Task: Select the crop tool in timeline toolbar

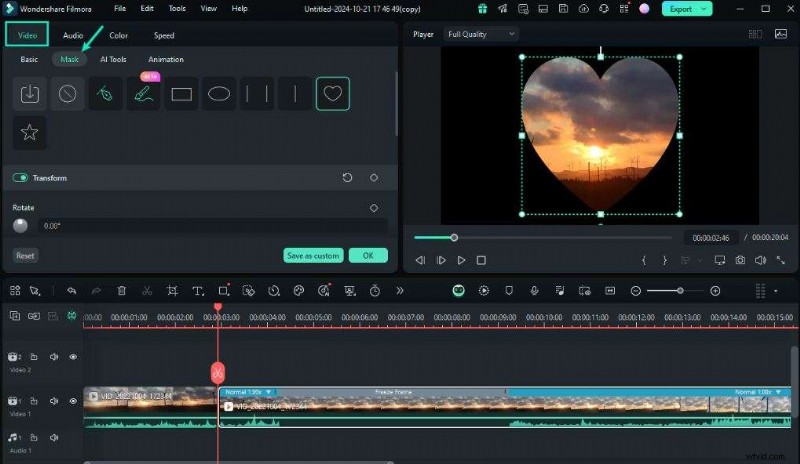Action: 172,290
